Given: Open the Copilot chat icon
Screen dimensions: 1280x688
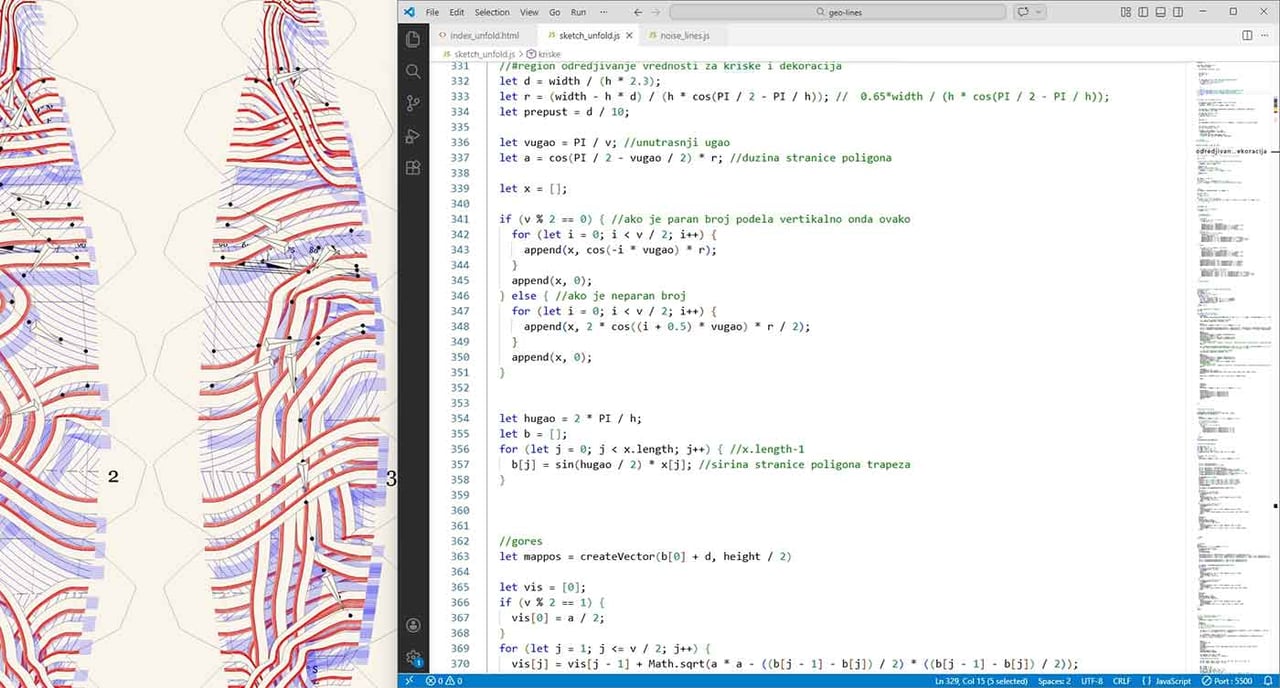Looking at the screenshot, I should (x=1022, y=12).
